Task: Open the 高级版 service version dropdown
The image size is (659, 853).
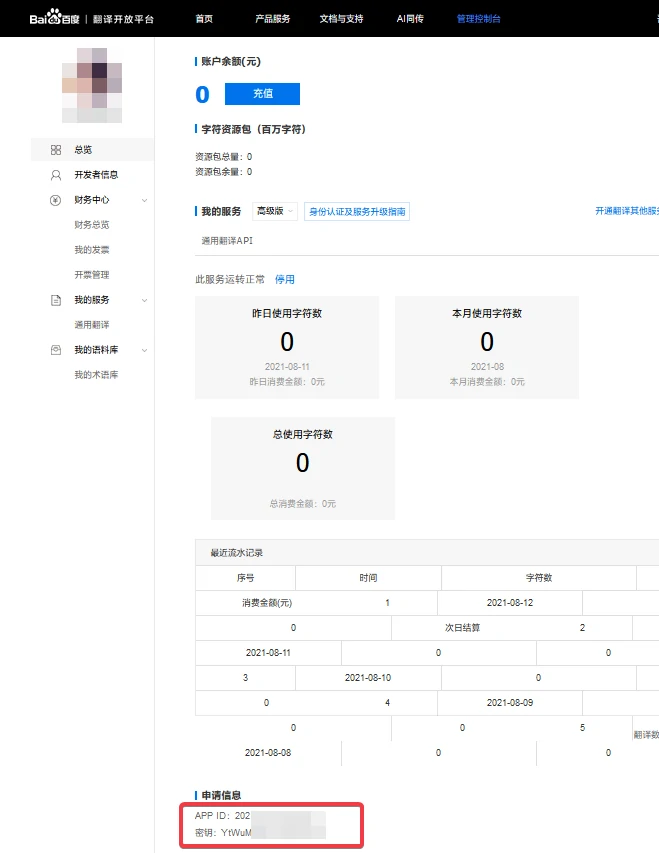Action: 275,211
